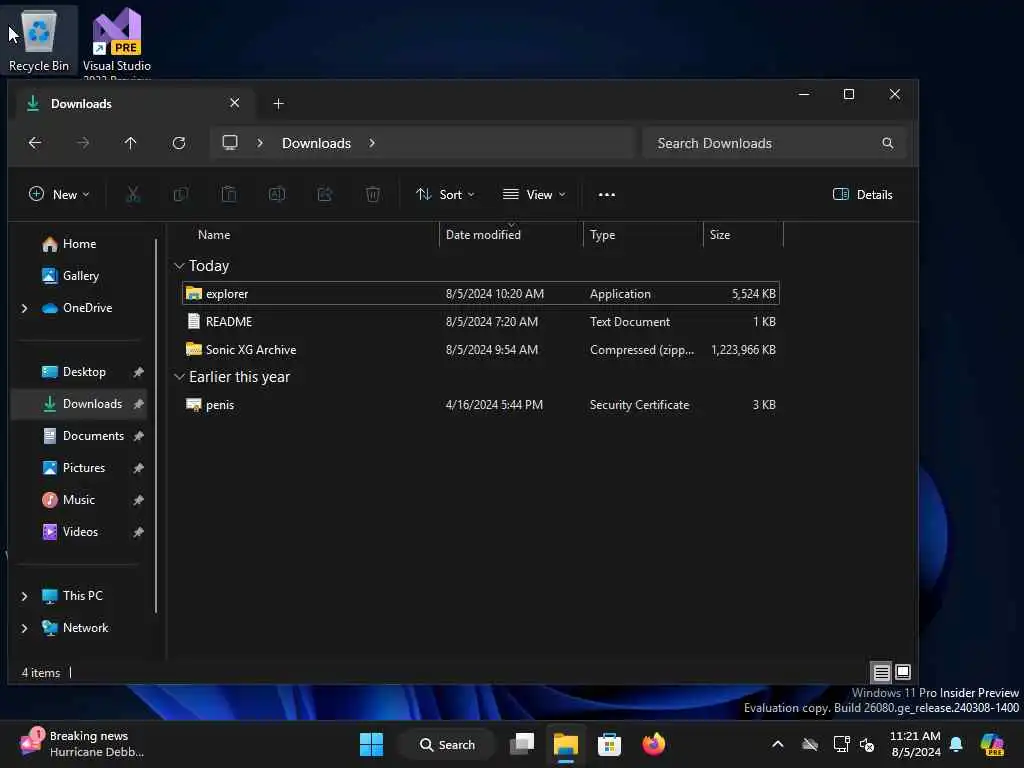Expand the Network tree node
The height and width of the screenshot is (768, 1024).
pos(24,628)
